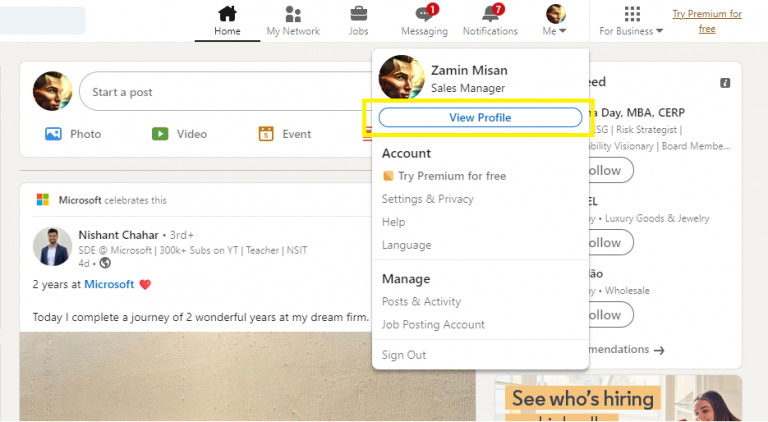
Task: Click Sign Out
Action: pyautogui.click(x=404, y=355)
